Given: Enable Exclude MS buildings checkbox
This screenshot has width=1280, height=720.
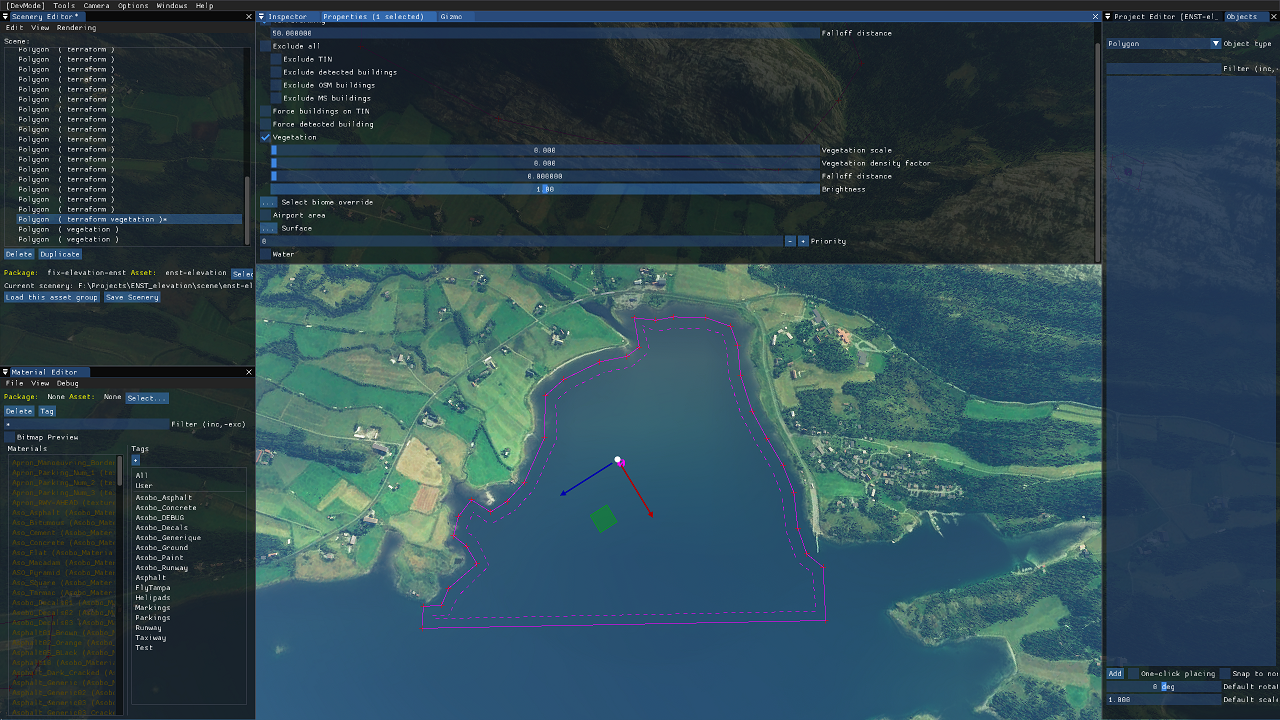Looking at the screenshot, I should point(276,98).
